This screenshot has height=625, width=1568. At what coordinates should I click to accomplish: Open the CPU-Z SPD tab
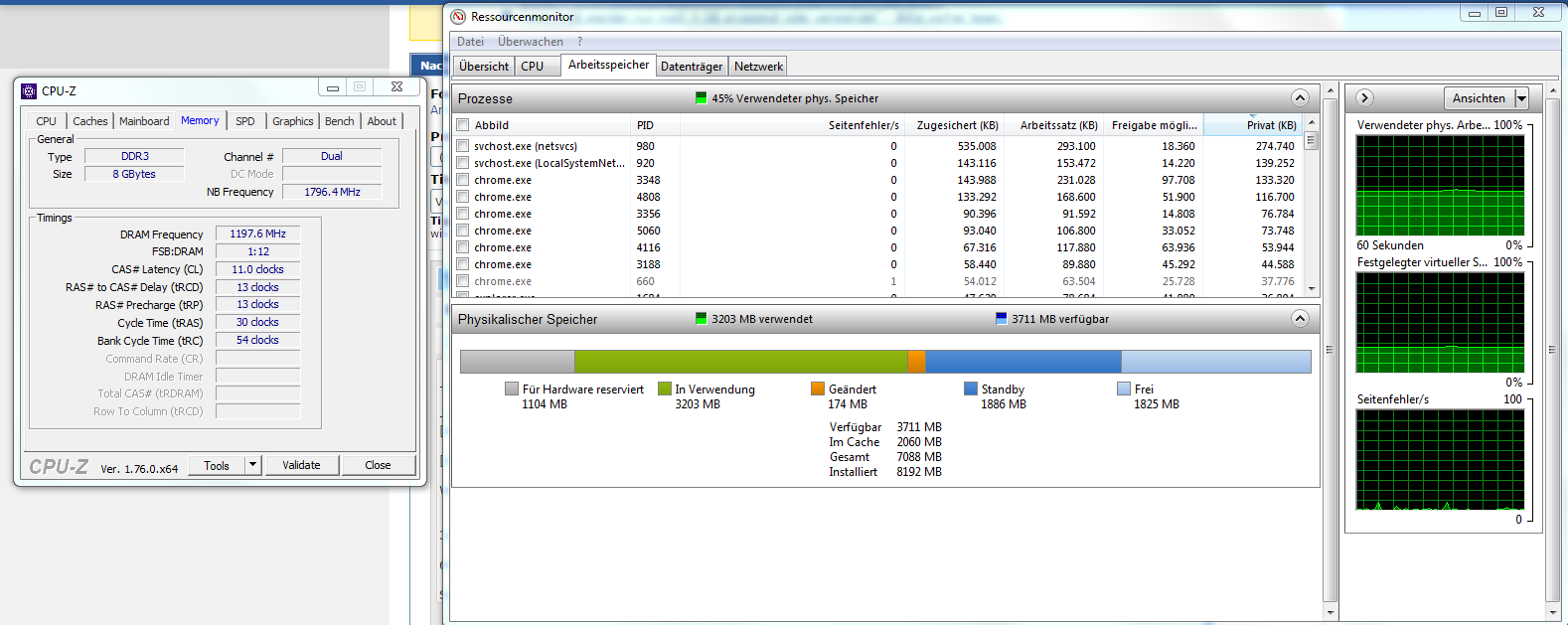tap(245, 121)
